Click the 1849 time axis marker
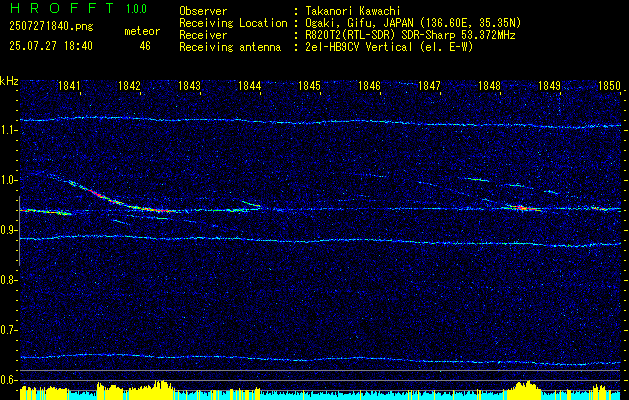This screenshot has height=400, width=629. click(x=549, y=85)
